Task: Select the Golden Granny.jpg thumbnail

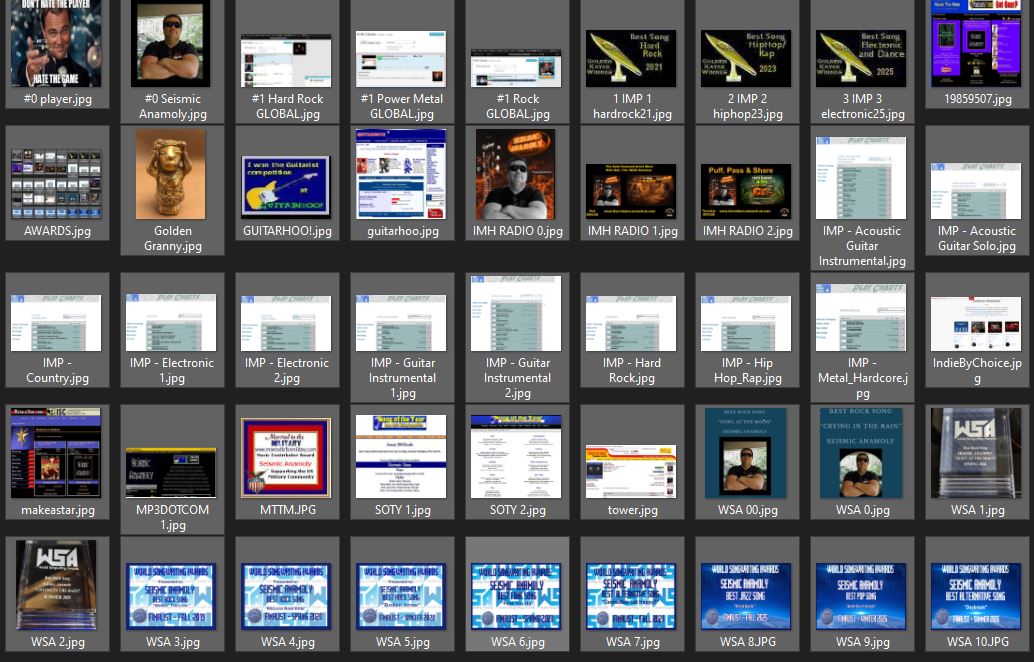Action: [172, 174]
